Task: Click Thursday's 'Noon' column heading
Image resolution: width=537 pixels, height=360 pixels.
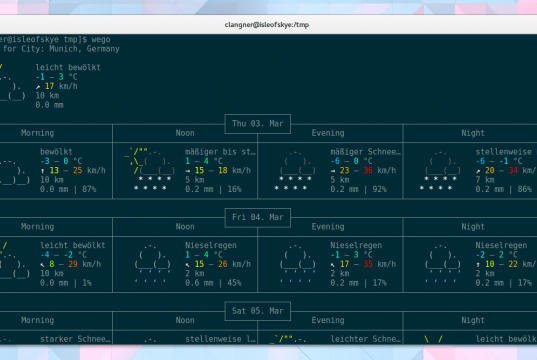Action: click(x=185, y=133)
